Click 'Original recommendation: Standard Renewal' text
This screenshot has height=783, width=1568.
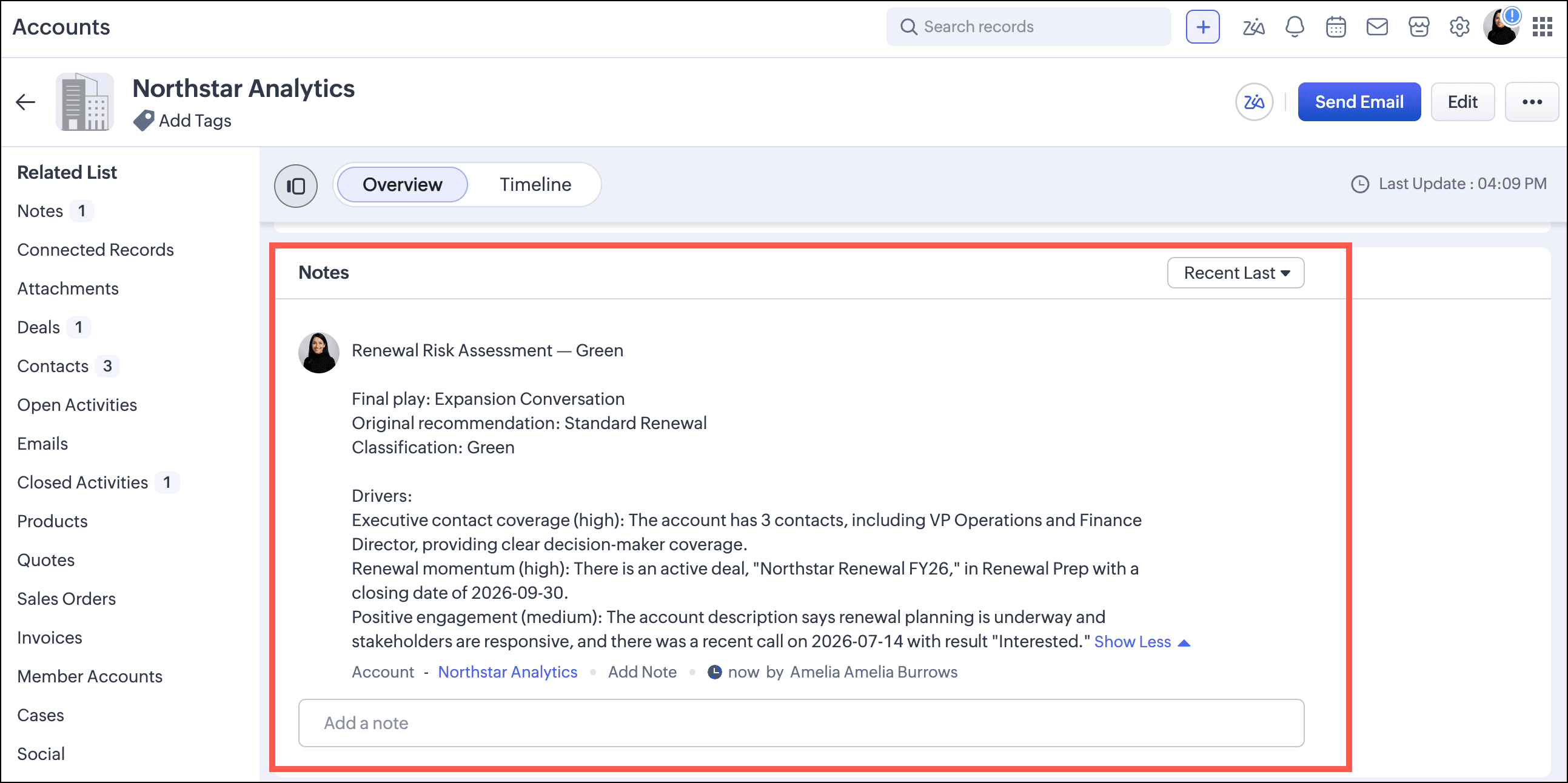click(529, 423)
